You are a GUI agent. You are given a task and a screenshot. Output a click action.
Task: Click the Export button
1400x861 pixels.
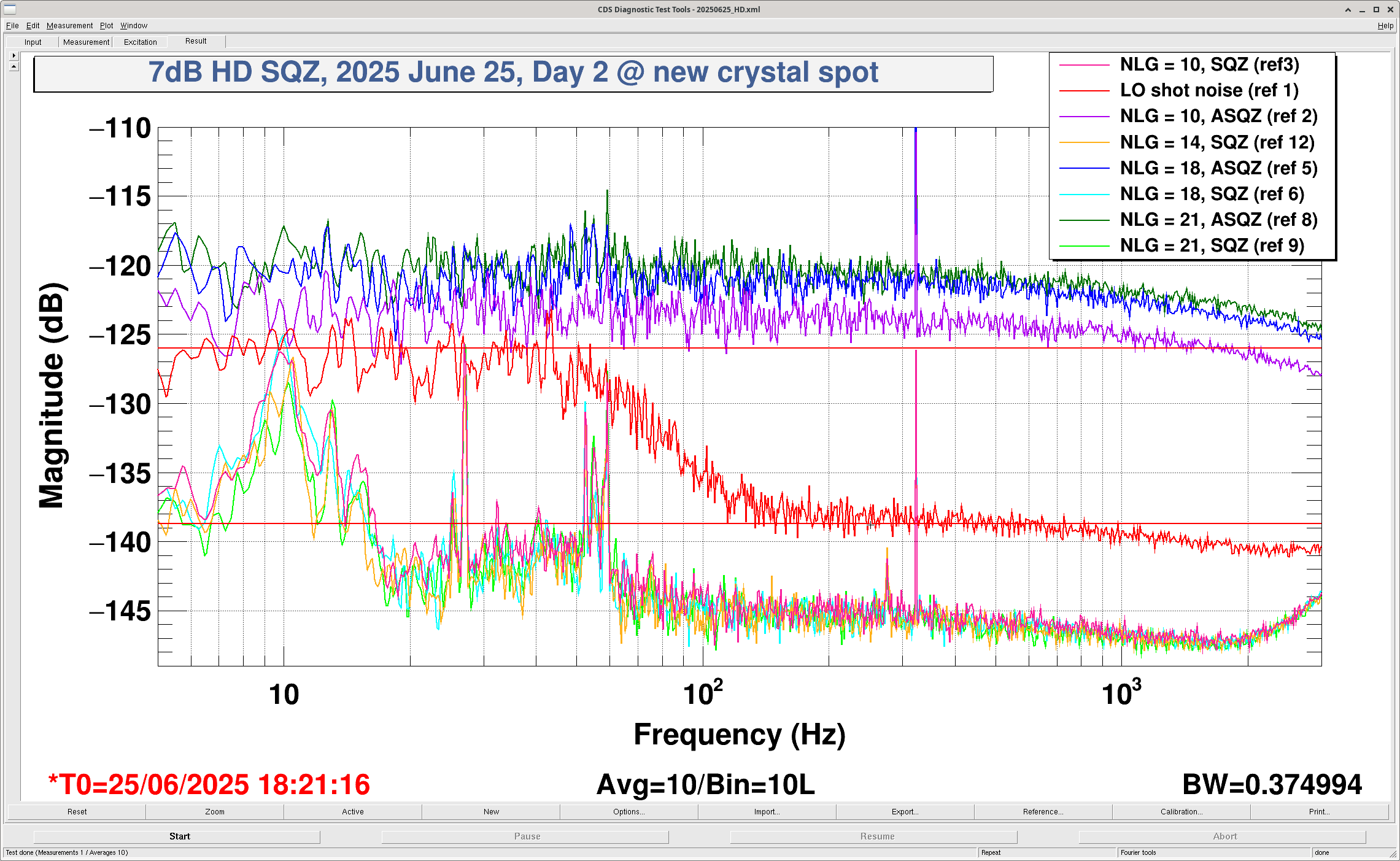905,811
